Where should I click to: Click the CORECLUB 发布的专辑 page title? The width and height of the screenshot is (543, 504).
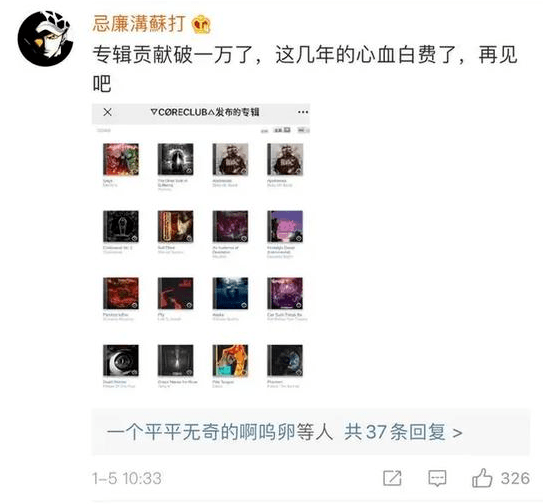205,112
